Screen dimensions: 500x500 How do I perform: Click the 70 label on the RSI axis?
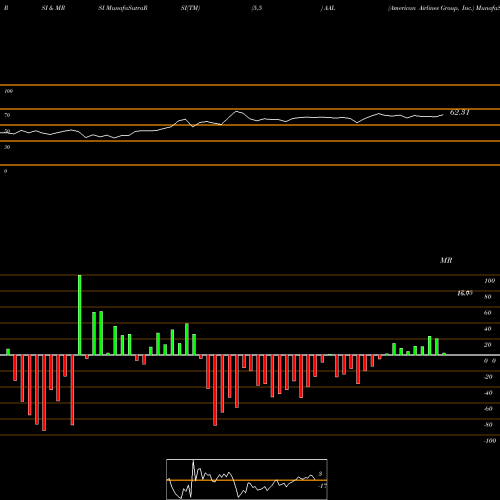click(x=7, y=115)
